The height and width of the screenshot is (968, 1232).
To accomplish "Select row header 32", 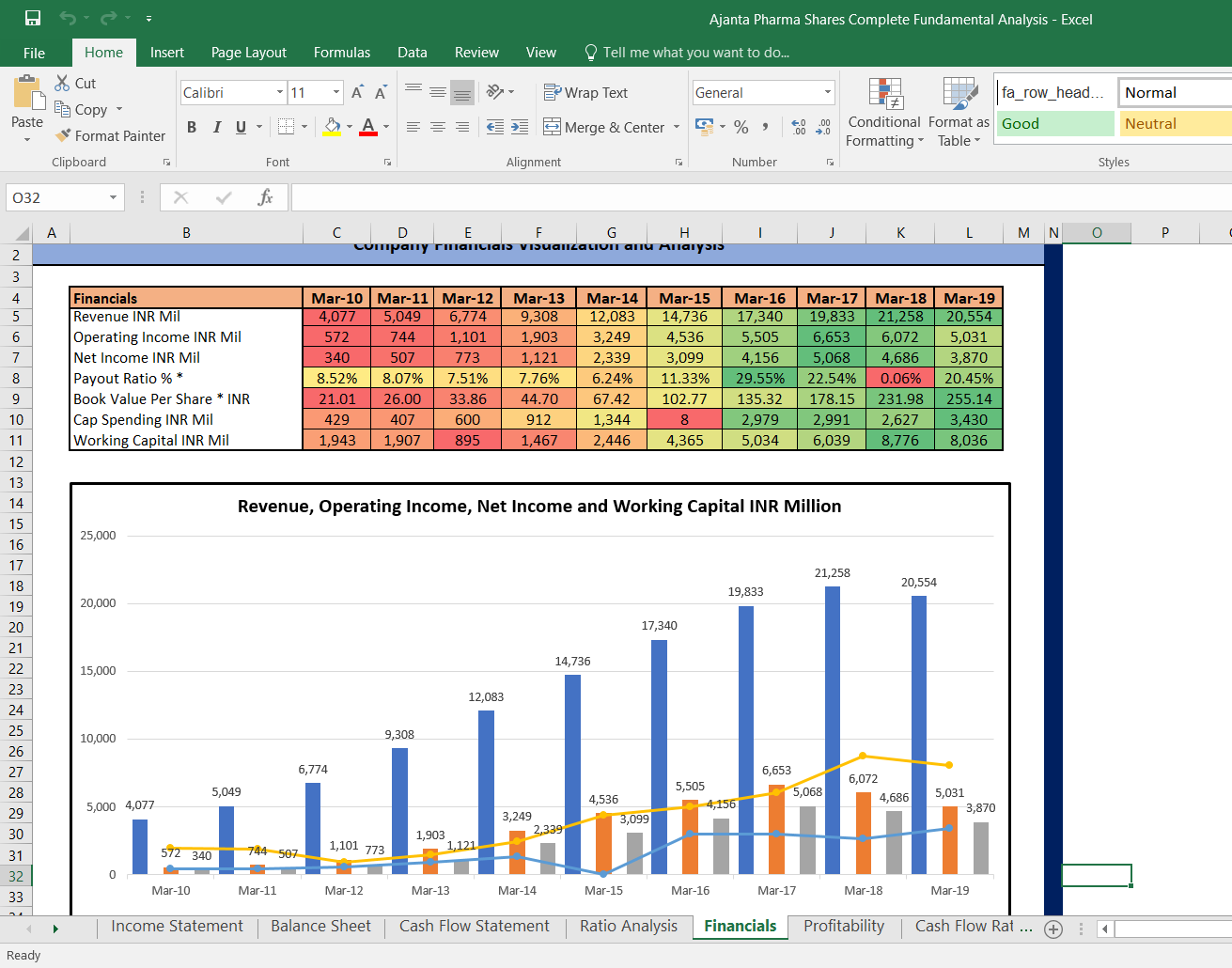I will 16,876.
